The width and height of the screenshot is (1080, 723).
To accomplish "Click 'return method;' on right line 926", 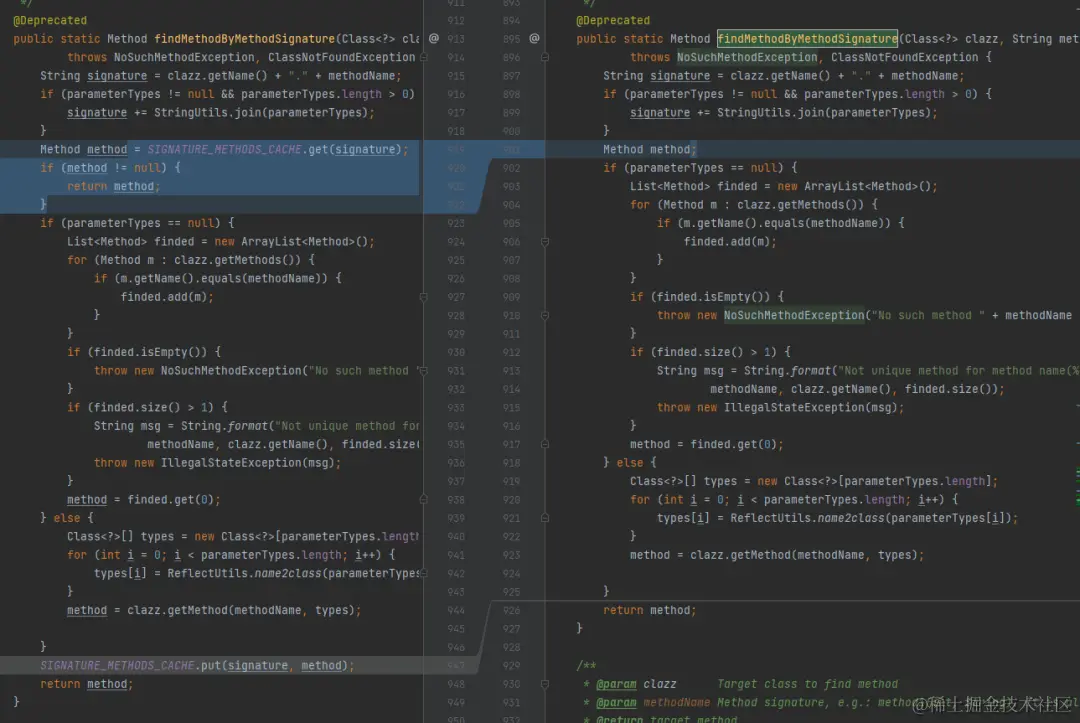I will (650, 610).
